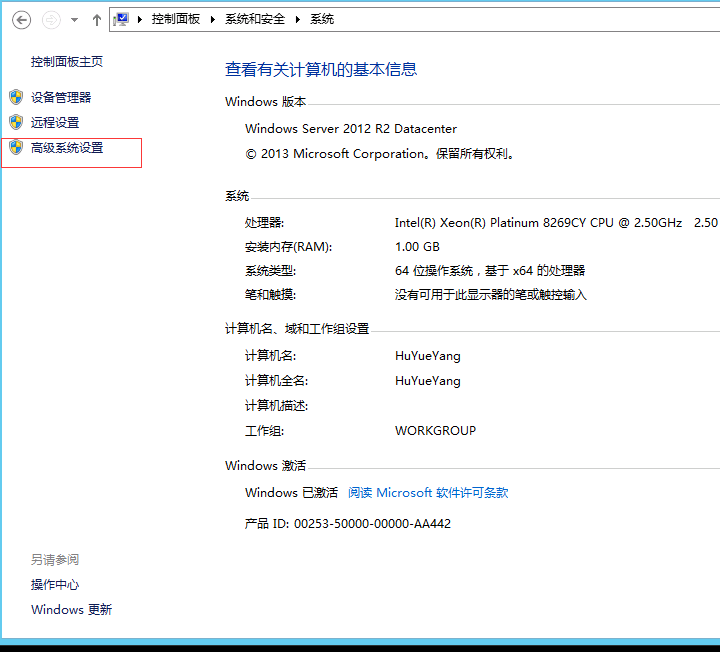720x652 pixels.
Task: Click HuYueYang next to 计算机名
Action: [x=428, y=356]
